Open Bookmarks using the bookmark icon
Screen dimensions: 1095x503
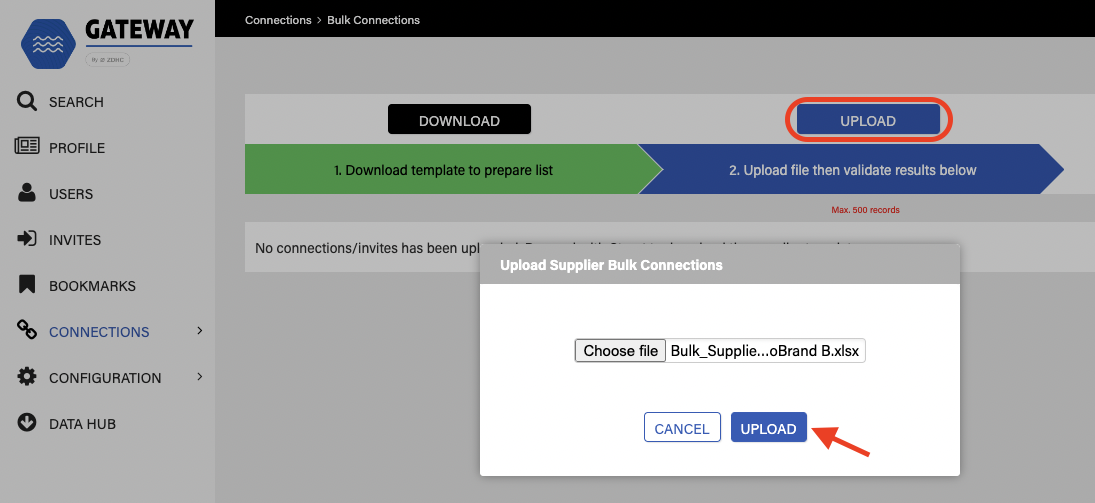click(x=28, y=285)
